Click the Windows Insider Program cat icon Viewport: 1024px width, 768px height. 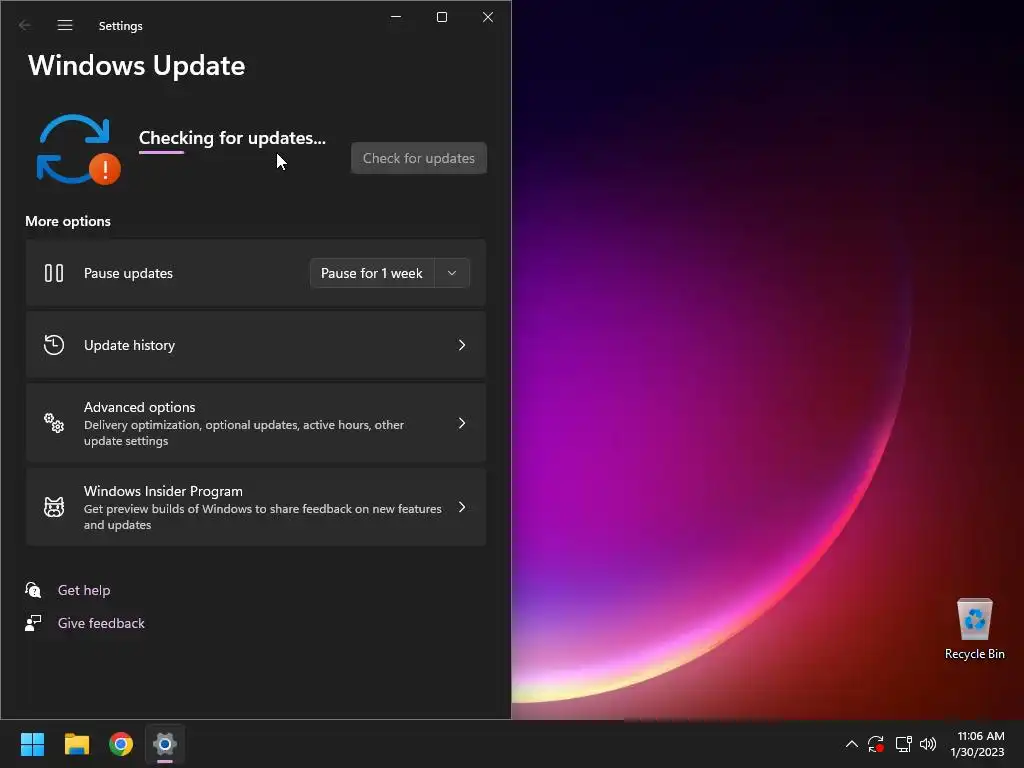54,507
